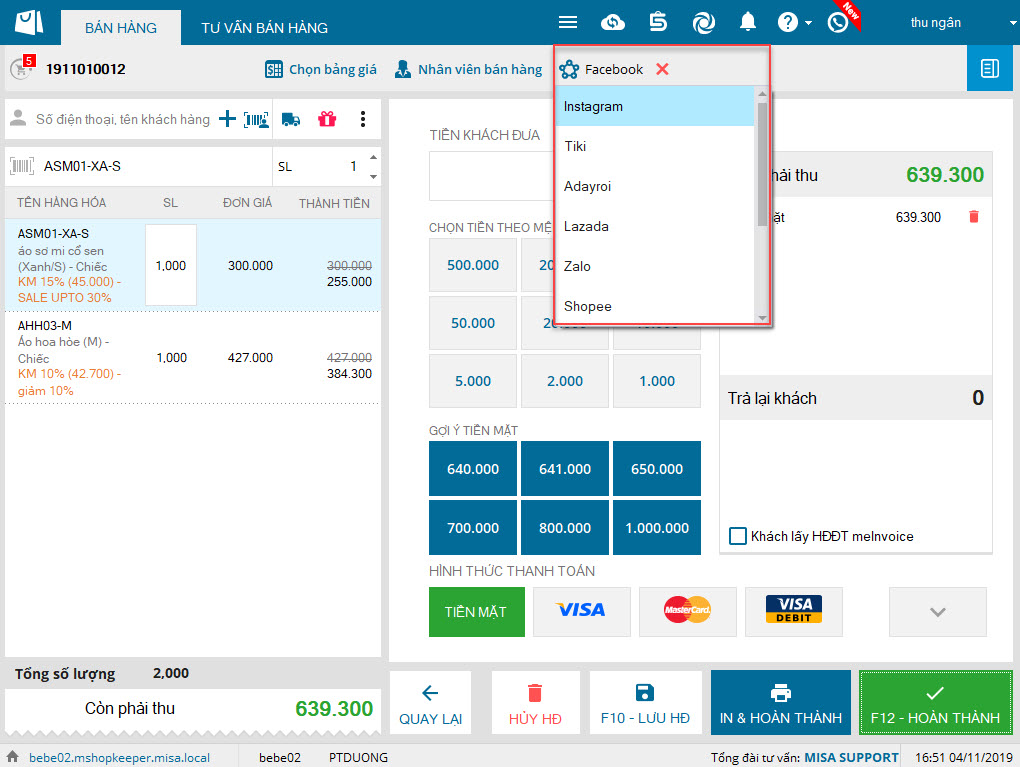Open the hamburger menu icon
The width and height of the screenshot is (1020, 767).
567,23
